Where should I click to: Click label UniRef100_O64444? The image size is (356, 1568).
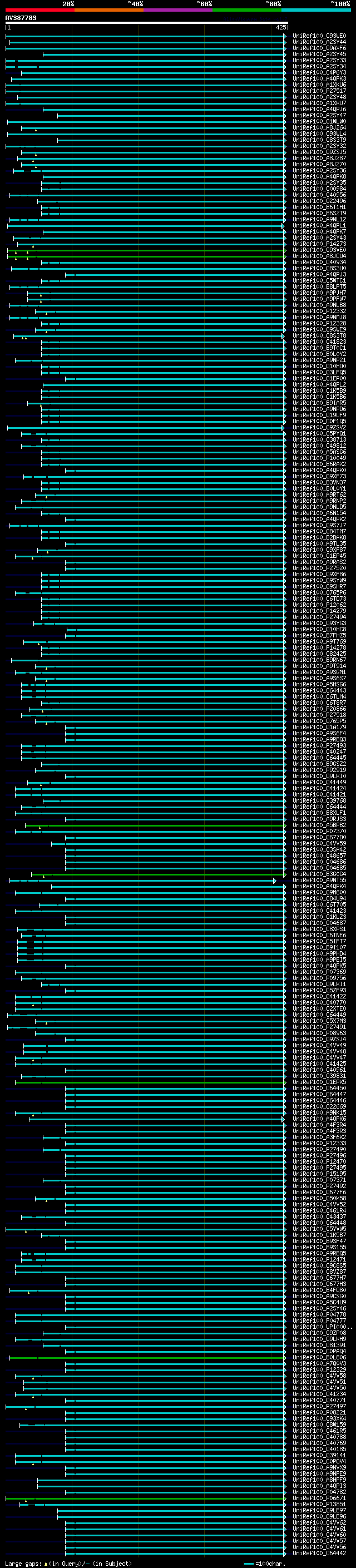tap(319, 807)
